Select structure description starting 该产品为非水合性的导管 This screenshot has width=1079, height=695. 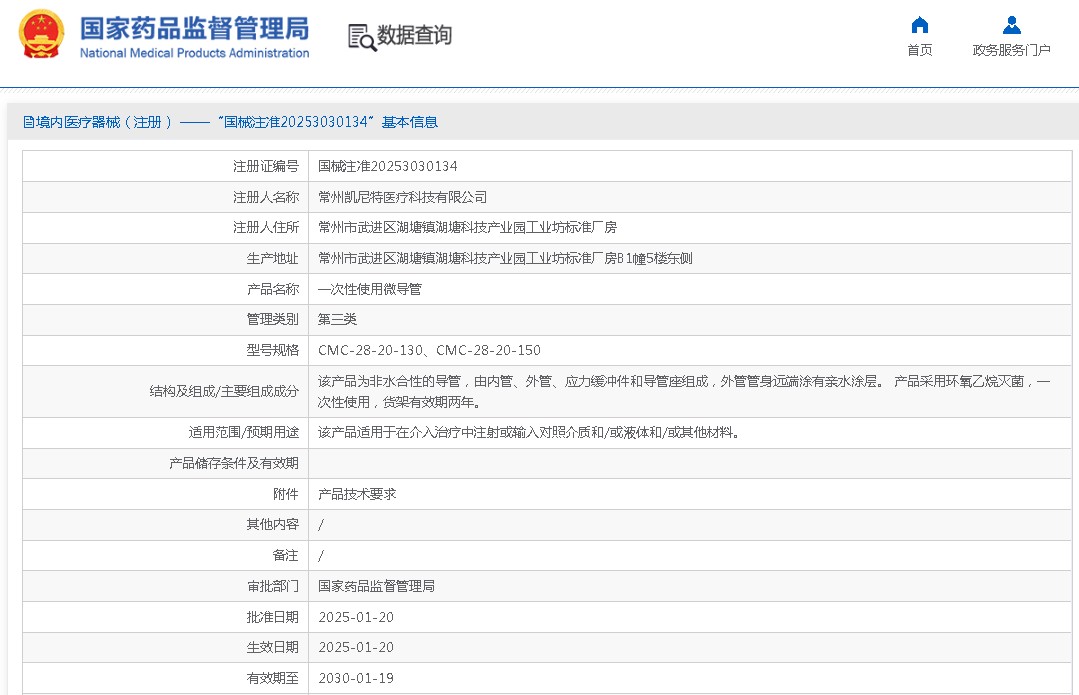tap(684, 392)
